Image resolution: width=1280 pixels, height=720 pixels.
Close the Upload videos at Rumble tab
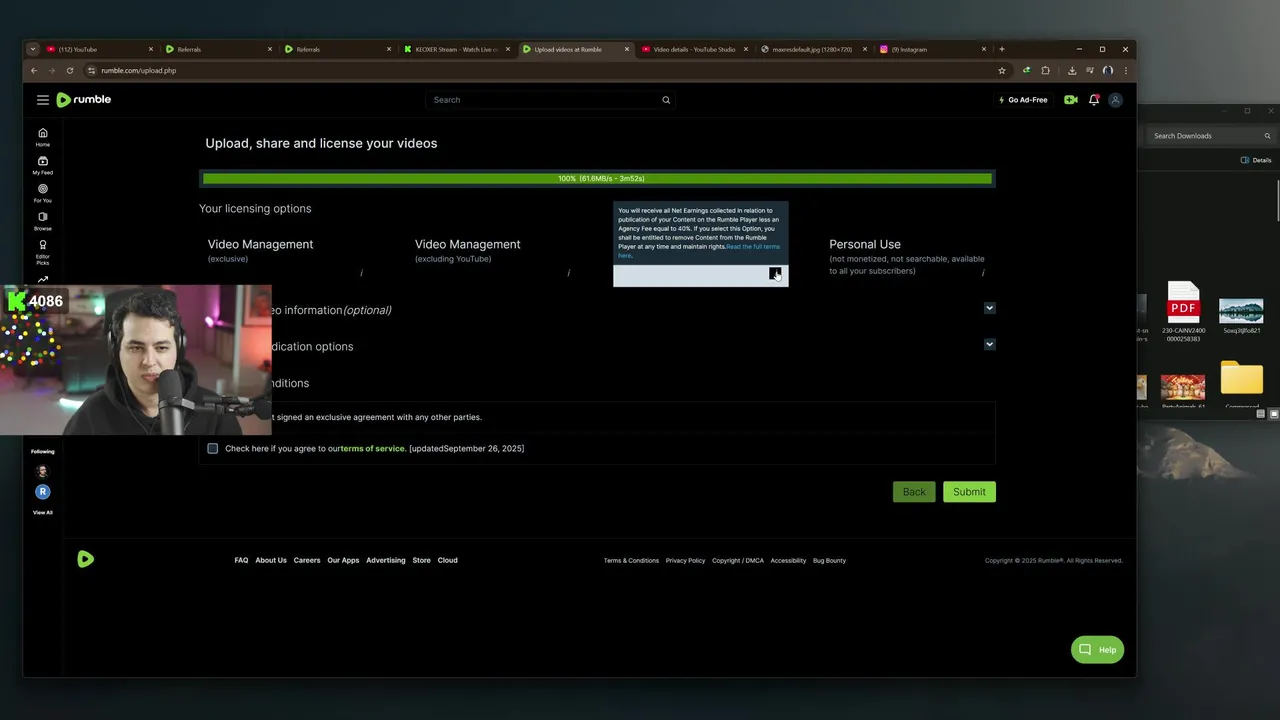click(627, 49)
